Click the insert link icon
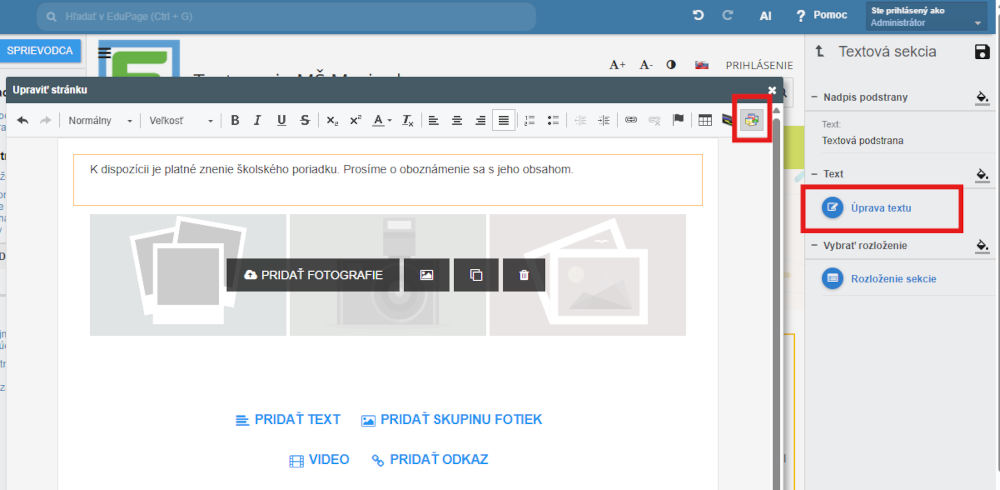Image resolution: width=1000 pixels, height=490 pixels. [631, 121]
